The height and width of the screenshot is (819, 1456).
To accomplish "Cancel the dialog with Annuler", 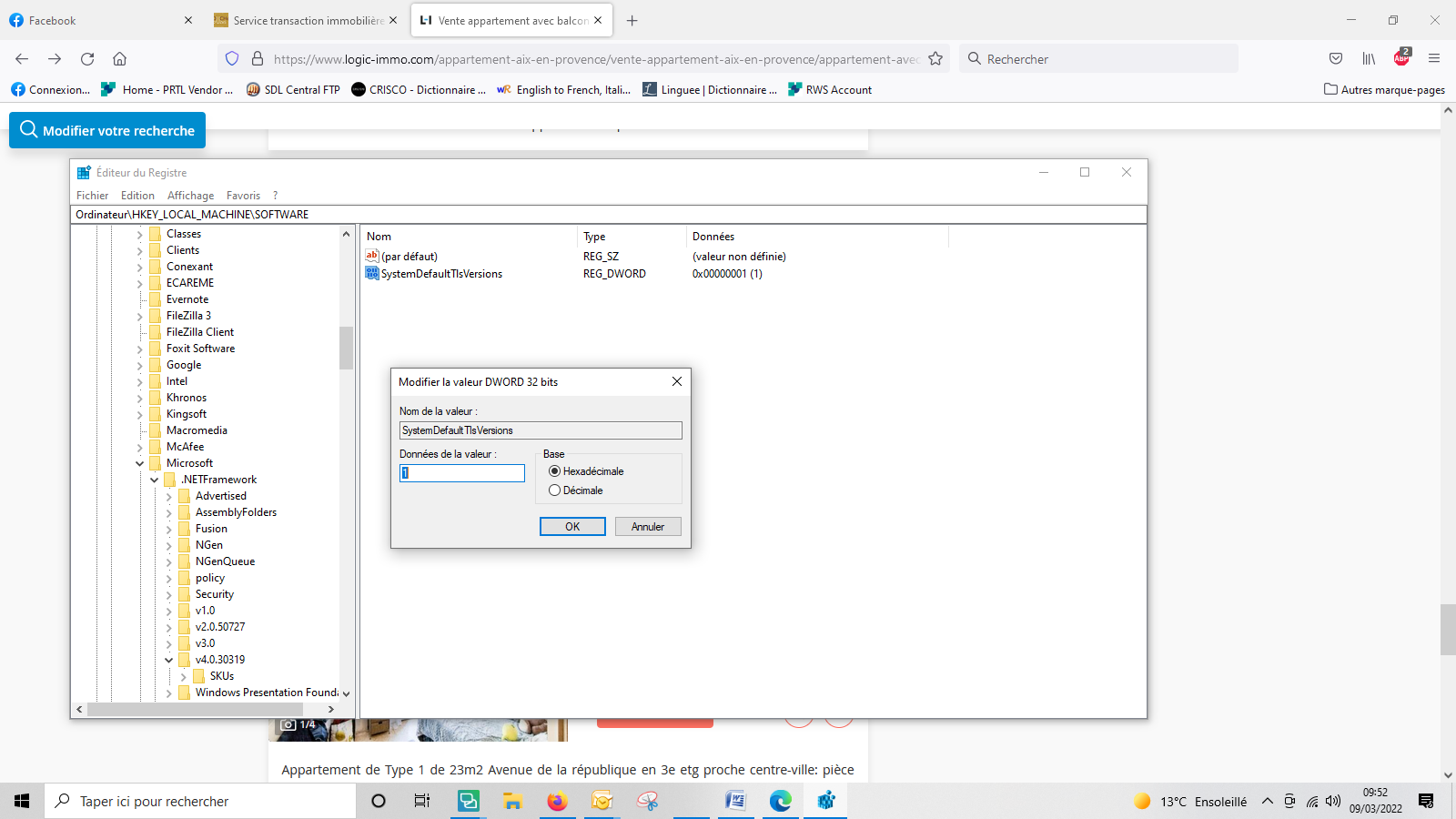I will (x=648, y=527).
